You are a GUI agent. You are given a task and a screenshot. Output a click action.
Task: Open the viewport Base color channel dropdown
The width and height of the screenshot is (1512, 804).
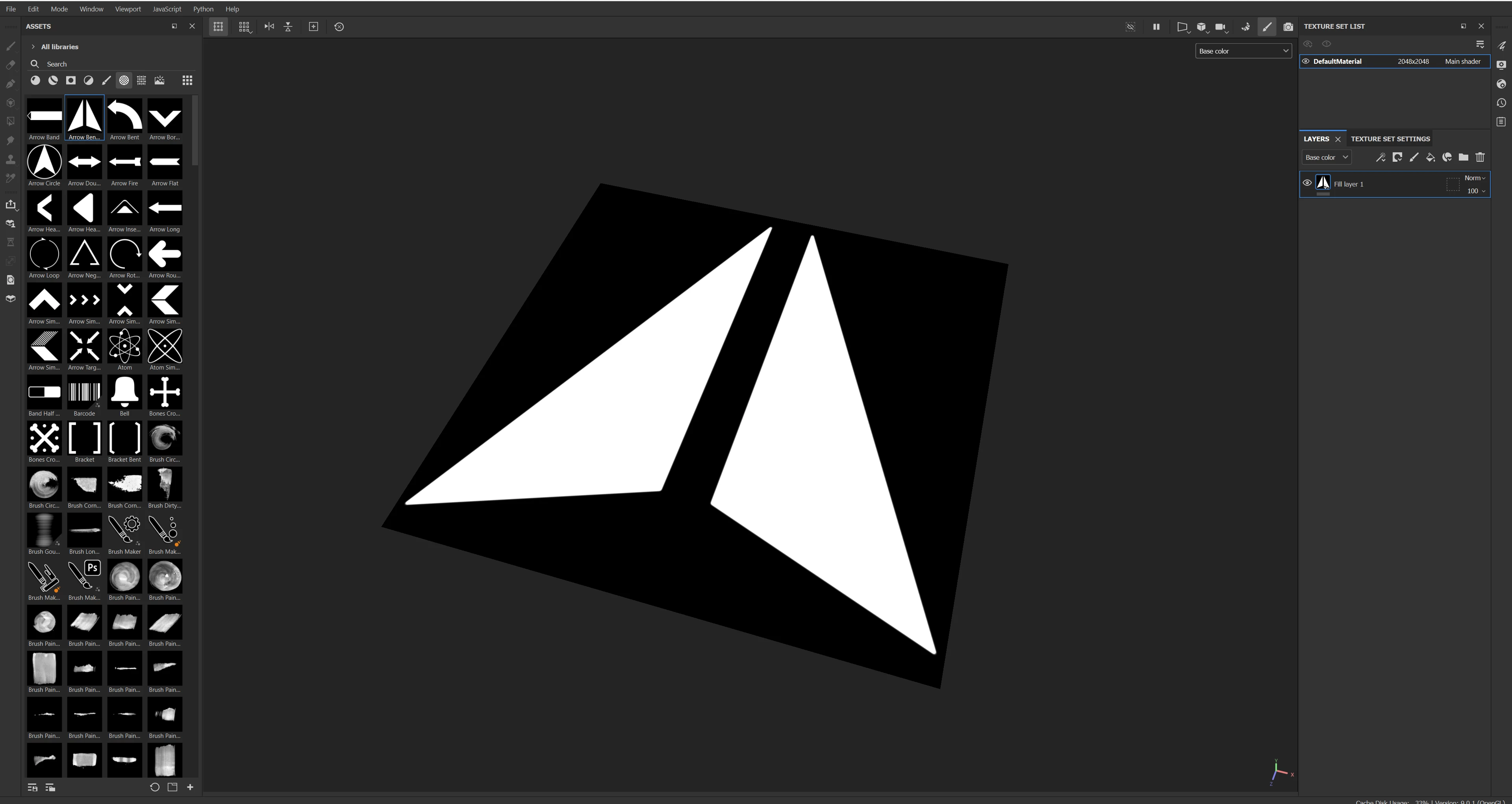pyautogui.click(x=1243, y=51)
